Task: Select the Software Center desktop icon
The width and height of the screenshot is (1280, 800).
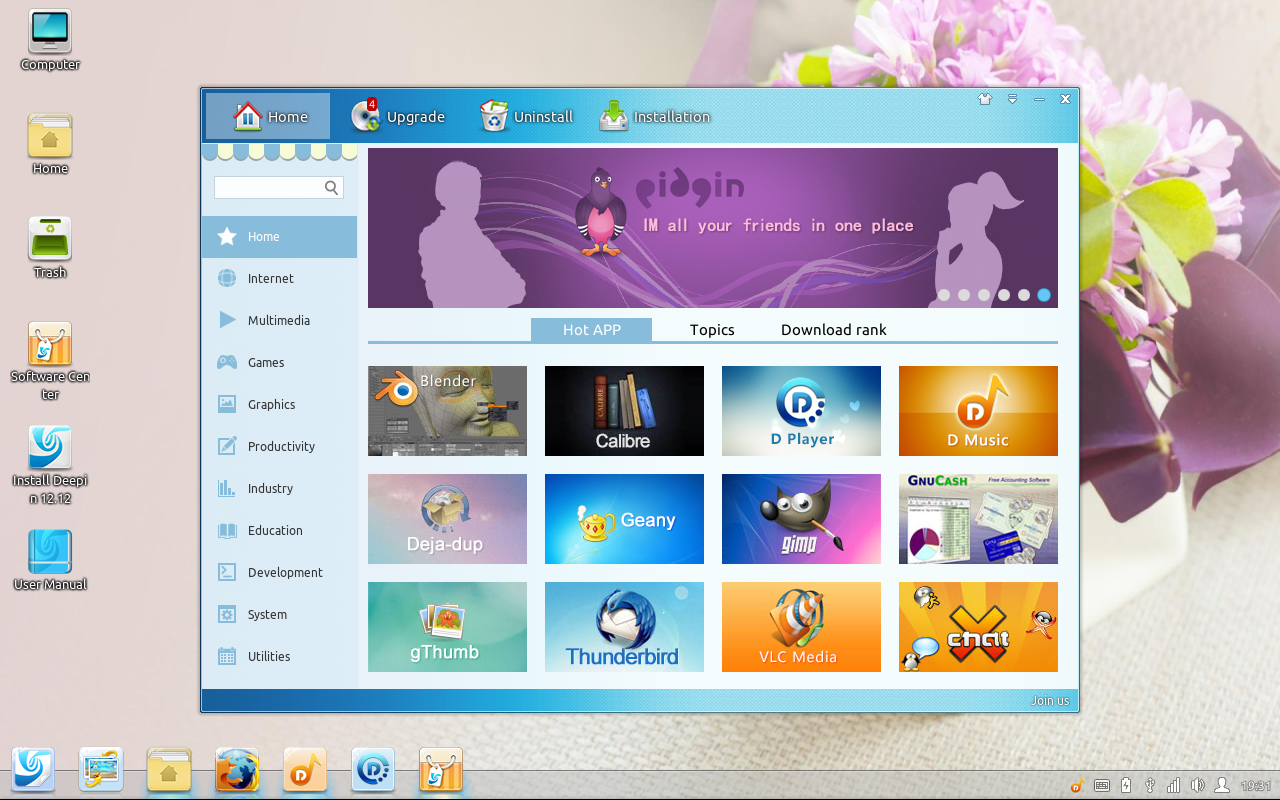Action: tap(50, 361)
